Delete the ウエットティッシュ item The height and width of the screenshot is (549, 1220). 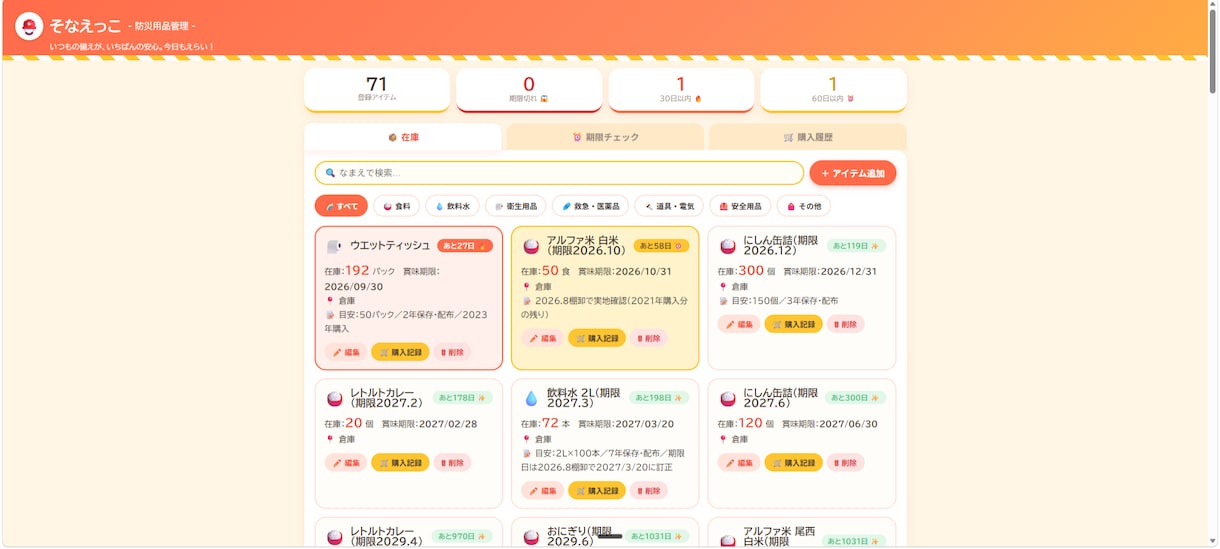tap(453, 352)
